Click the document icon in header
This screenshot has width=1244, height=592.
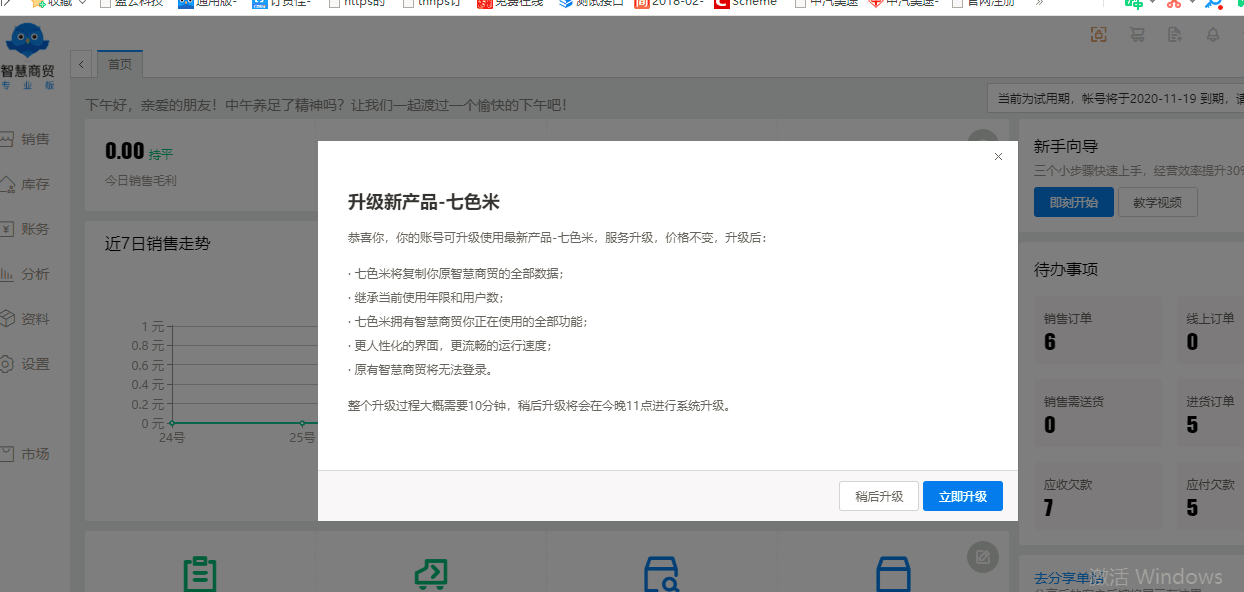1175,35
